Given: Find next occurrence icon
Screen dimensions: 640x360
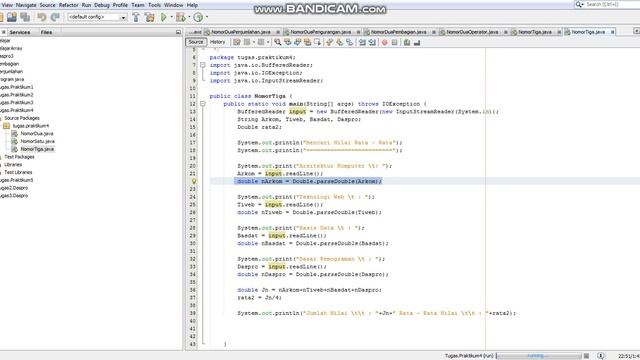Looking at the screenshot, I should click(x=298, y=42).
